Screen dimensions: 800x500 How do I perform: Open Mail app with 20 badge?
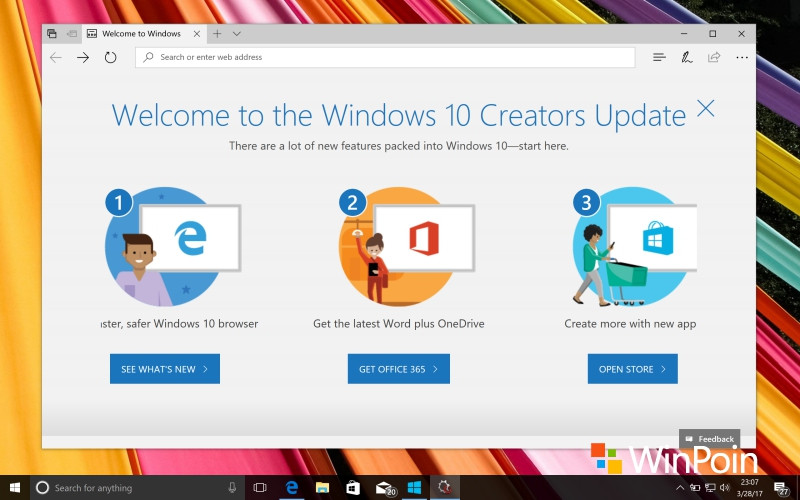point(385,488)
